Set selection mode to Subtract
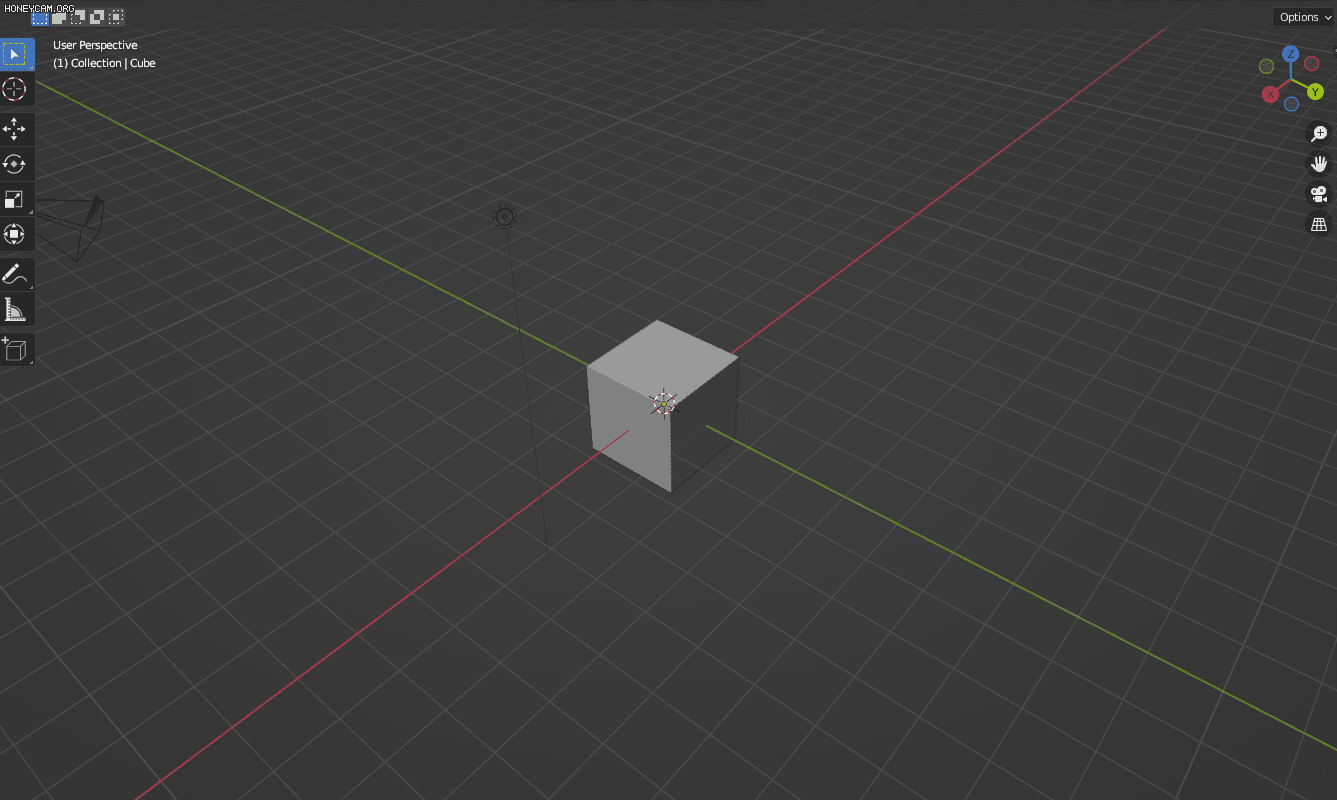1337x800 pixels. coord(78,17)
